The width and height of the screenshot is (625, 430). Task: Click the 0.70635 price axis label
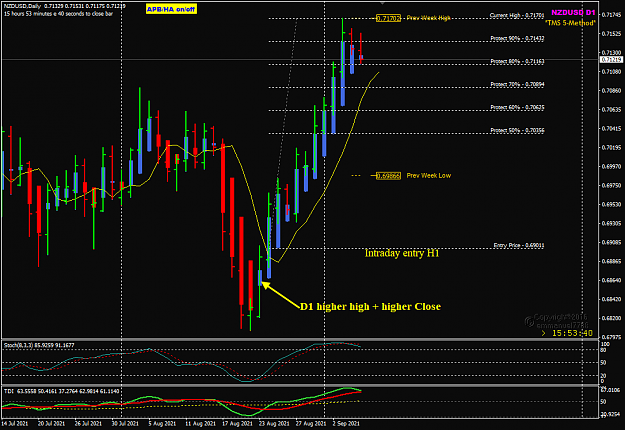612,110
